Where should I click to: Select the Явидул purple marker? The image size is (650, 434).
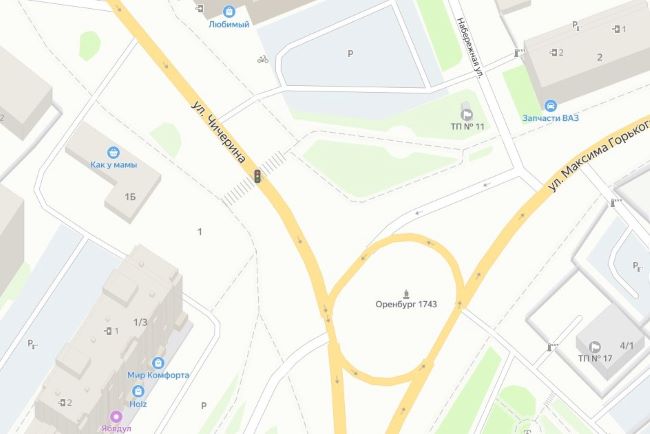coord(116,416)
